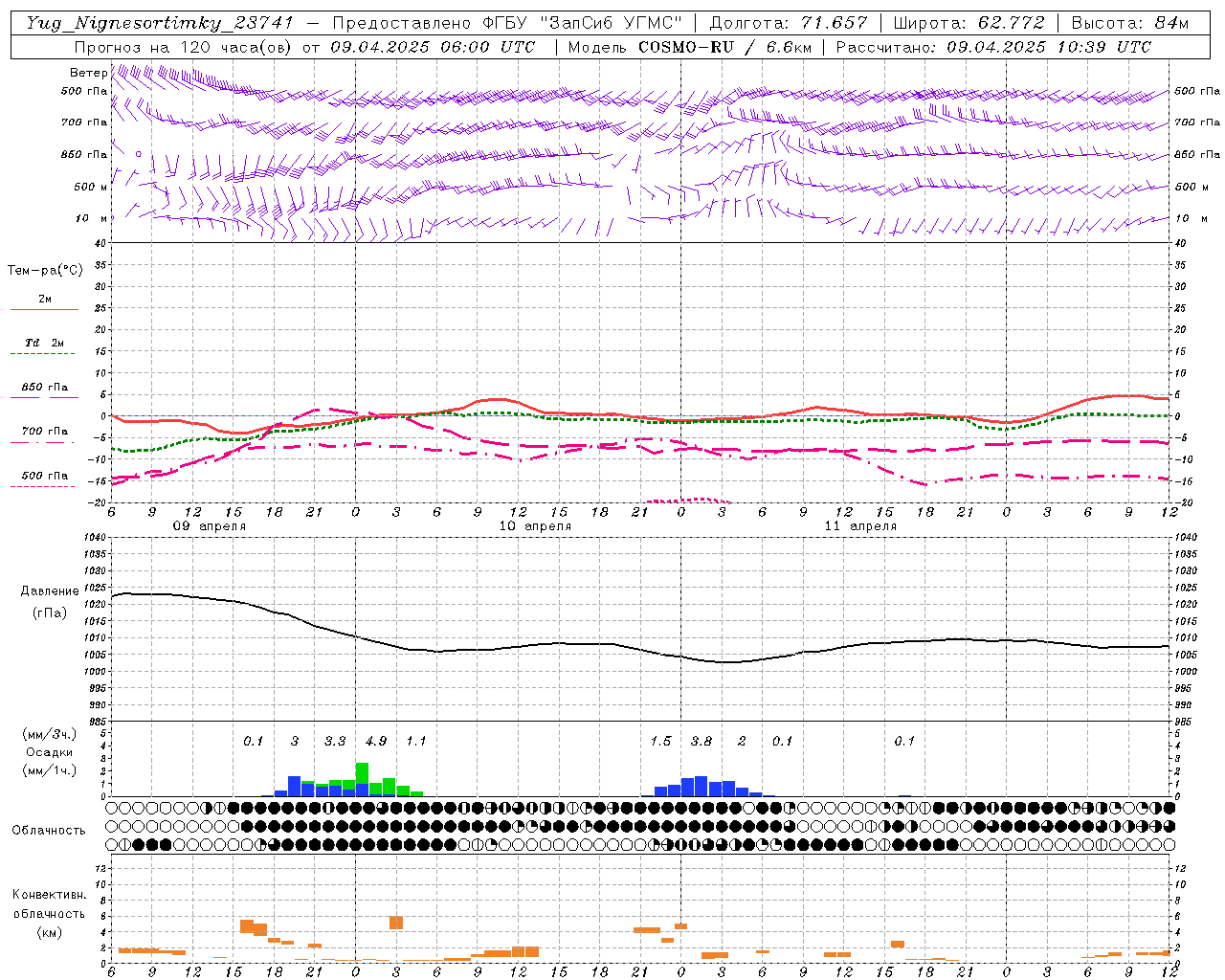Viewport: 1225px width, 980px height.
Task: Click the Долгота: 71.657 value
Action: pos(788,23)
